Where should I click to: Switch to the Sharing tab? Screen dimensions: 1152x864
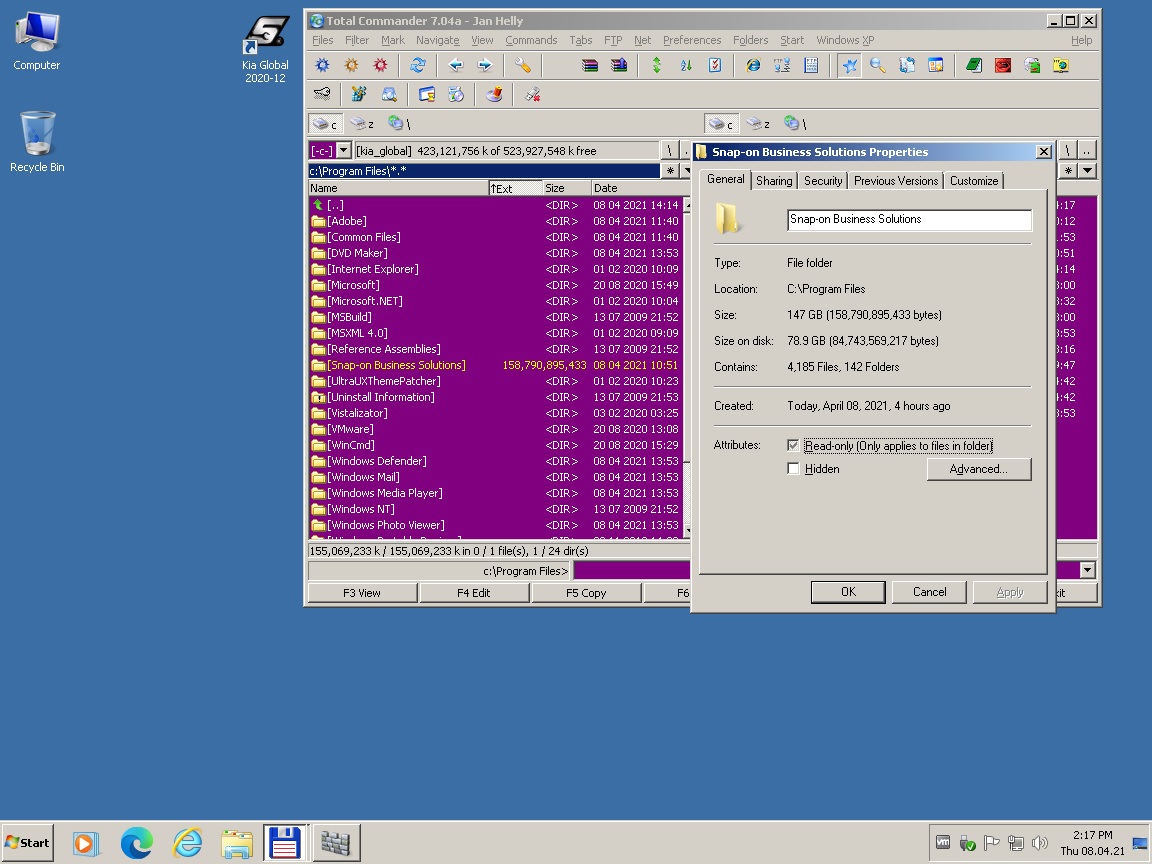click(774, 181)
